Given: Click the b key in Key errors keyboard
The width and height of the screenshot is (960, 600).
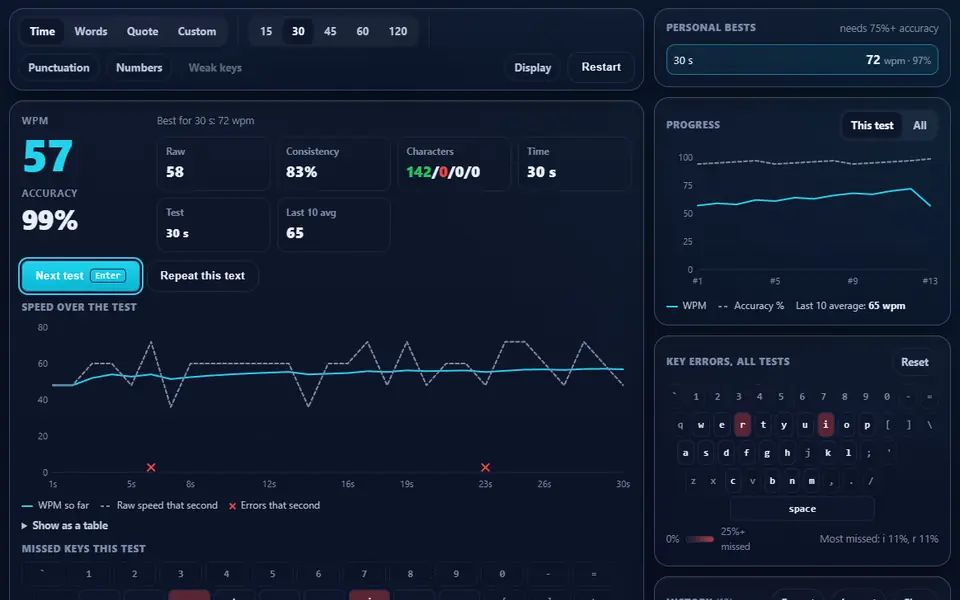Looking at the screenshot, I should (x=772, y=481).
